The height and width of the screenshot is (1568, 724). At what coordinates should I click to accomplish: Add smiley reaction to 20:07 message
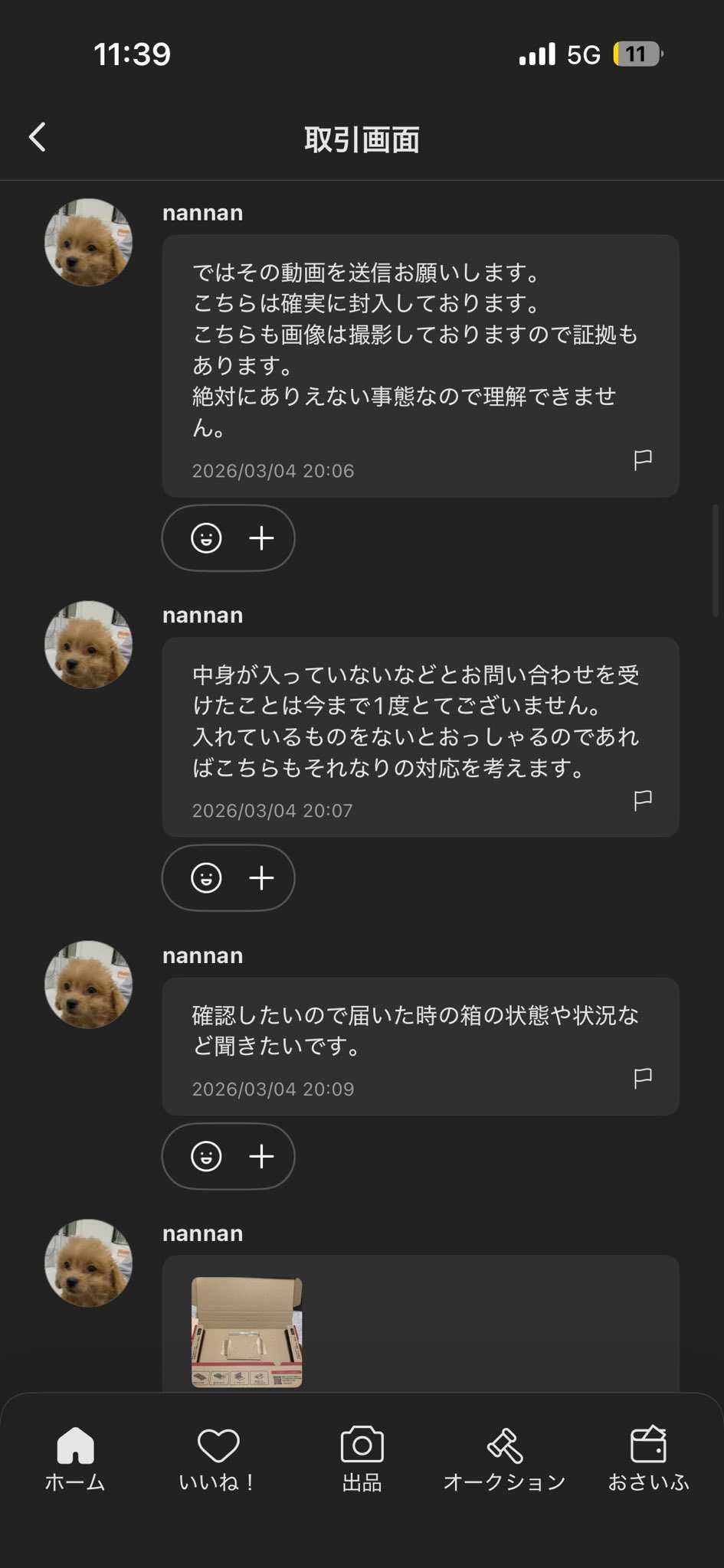tap(206, 877)
